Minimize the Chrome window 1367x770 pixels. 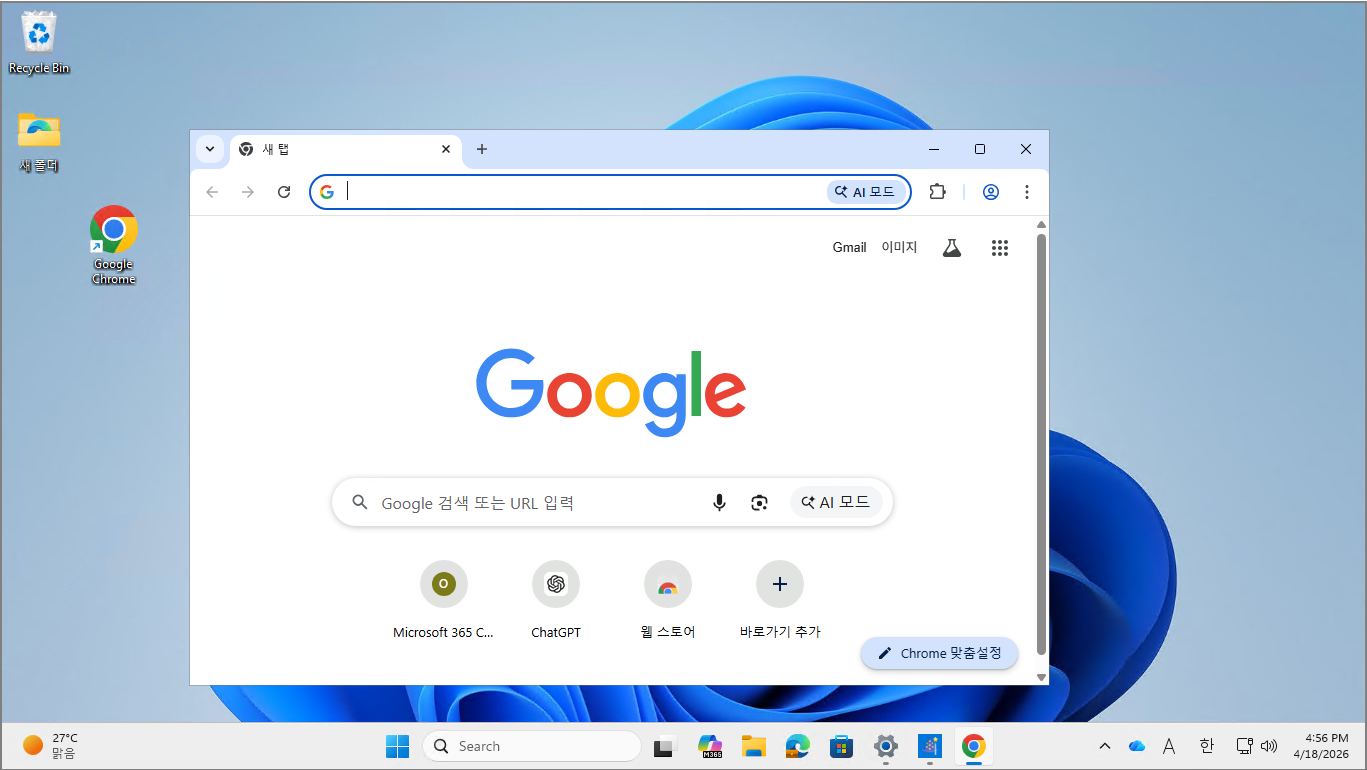click(934, 149)
